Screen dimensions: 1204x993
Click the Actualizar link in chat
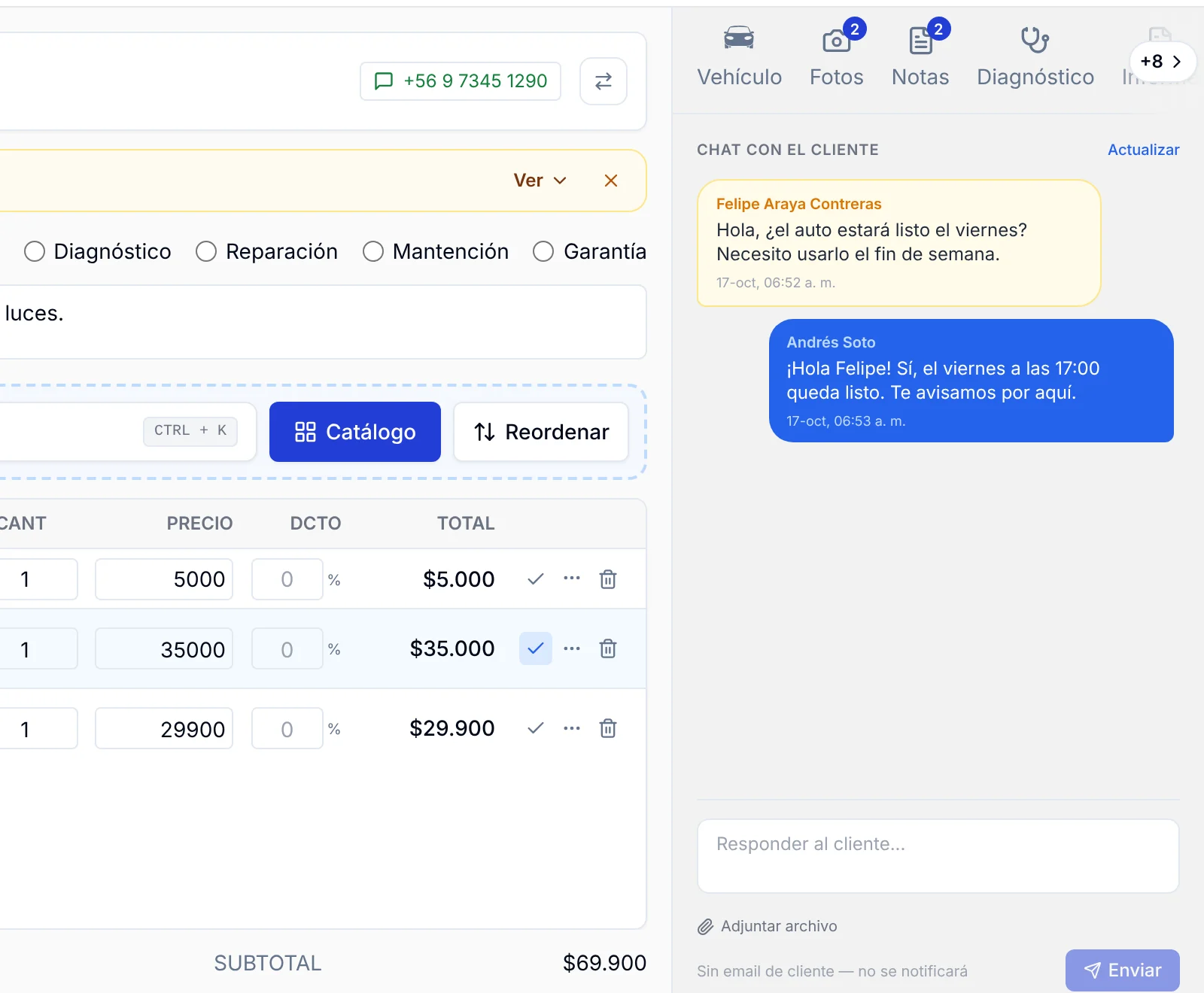(x=1144, y=150)
